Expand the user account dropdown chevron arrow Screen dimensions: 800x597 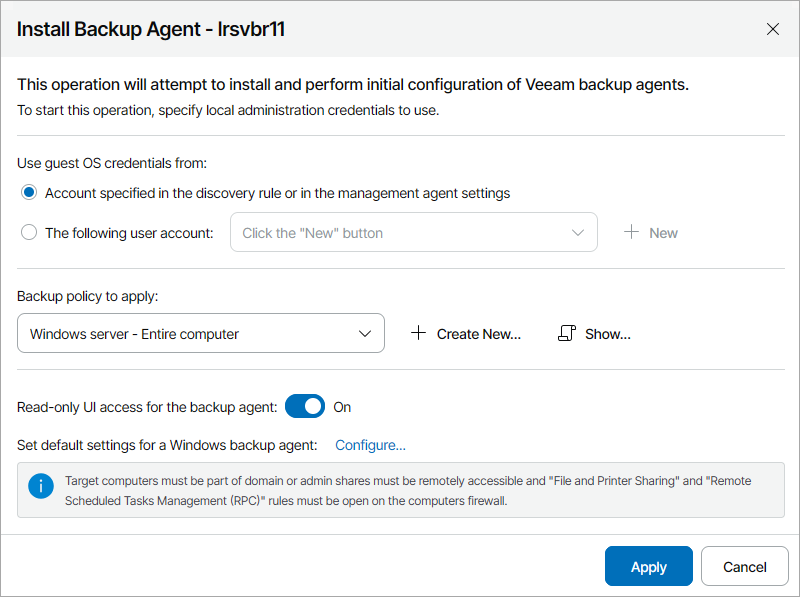coord(578,233)
